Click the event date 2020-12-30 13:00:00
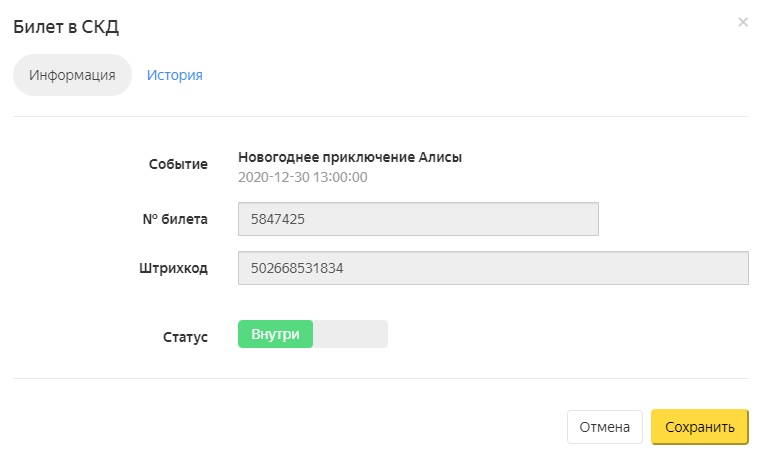Viewport: 759px width, 458px height. [x=303, y=177]
